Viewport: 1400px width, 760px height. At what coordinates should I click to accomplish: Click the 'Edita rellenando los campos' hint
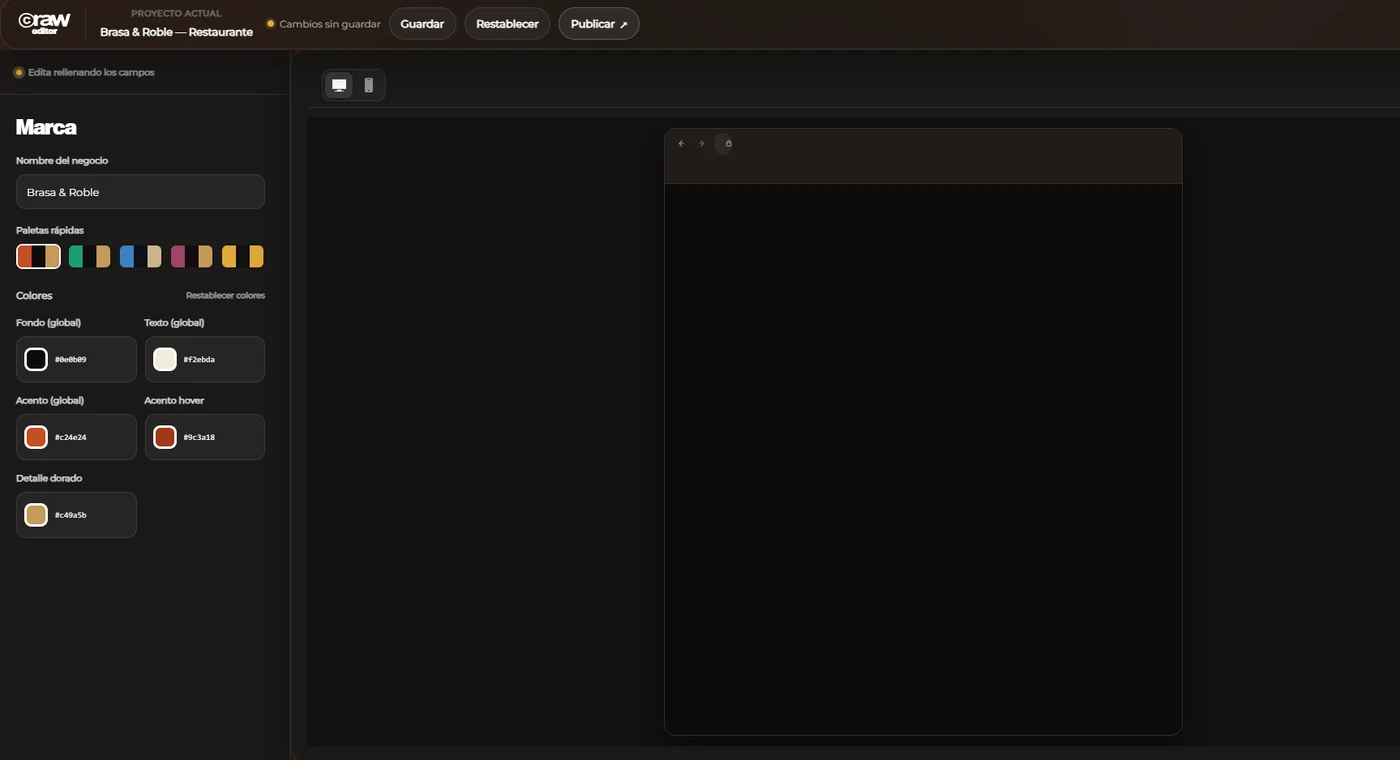pyautogui.click(x=91, y=72)
